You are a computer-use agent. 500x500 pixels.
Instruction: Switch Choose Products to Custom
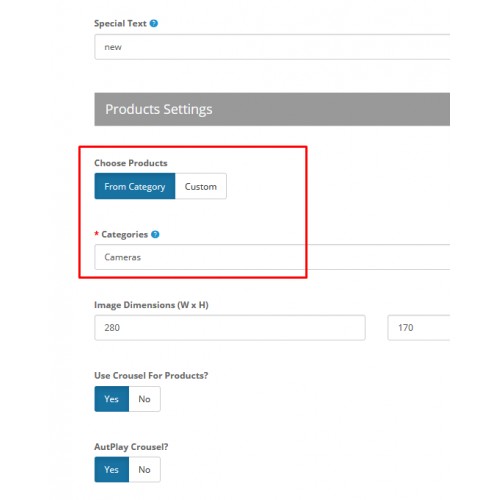pos(201,186)
